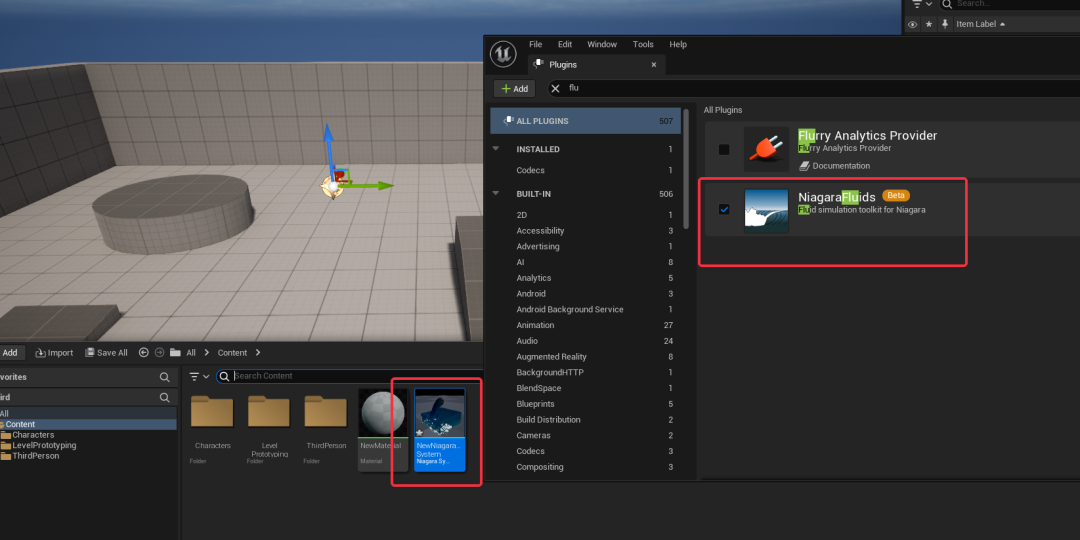Screen dimensions: 1080x540
Task: Open the Help menu
Action: tap(678, 44)
